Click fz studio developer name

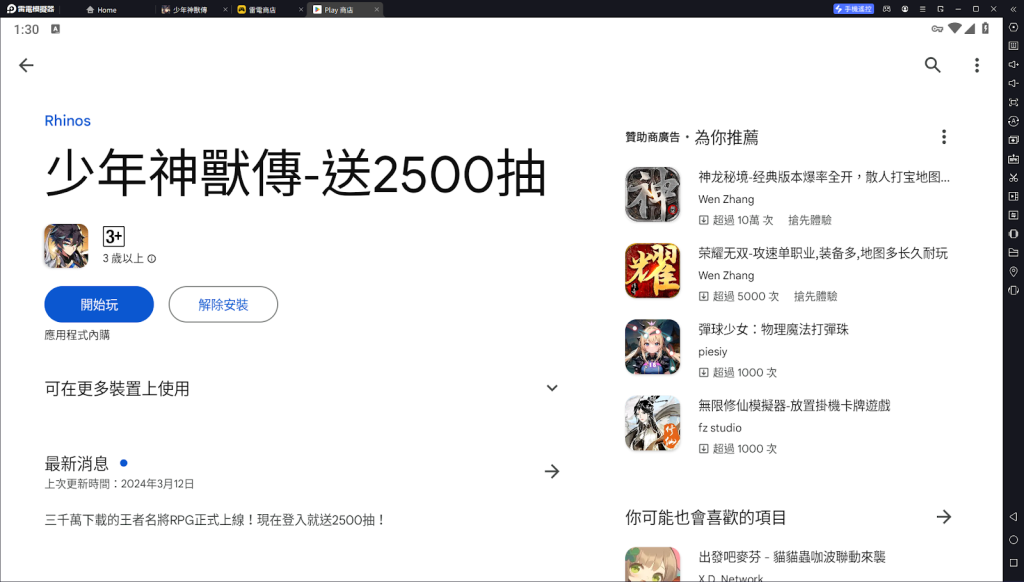(720, 428)
